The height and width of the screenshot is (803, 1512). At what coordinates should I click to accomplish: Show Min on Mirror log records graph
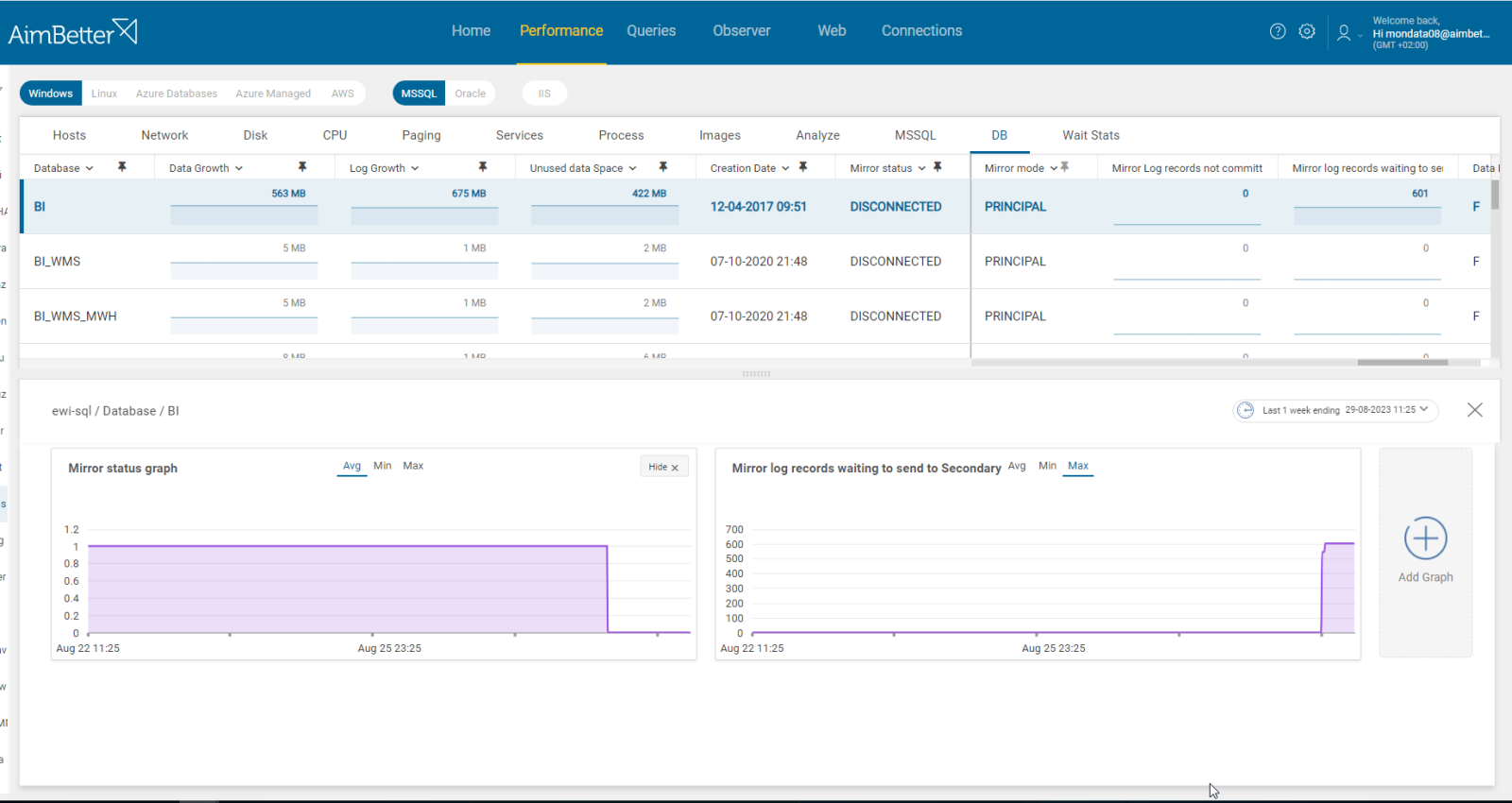tap(1047, 466)
